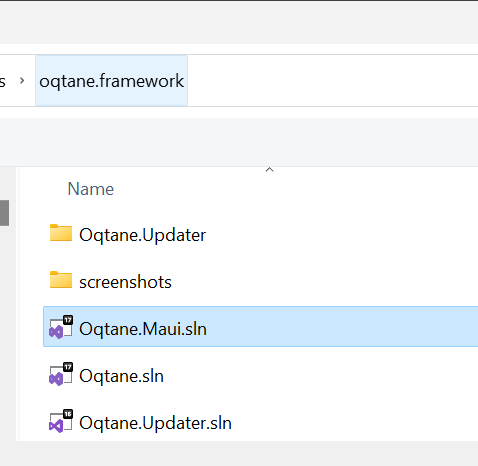Select the Oqtane.Updater folder name
The image size is (478, 466).
[142, 235]
